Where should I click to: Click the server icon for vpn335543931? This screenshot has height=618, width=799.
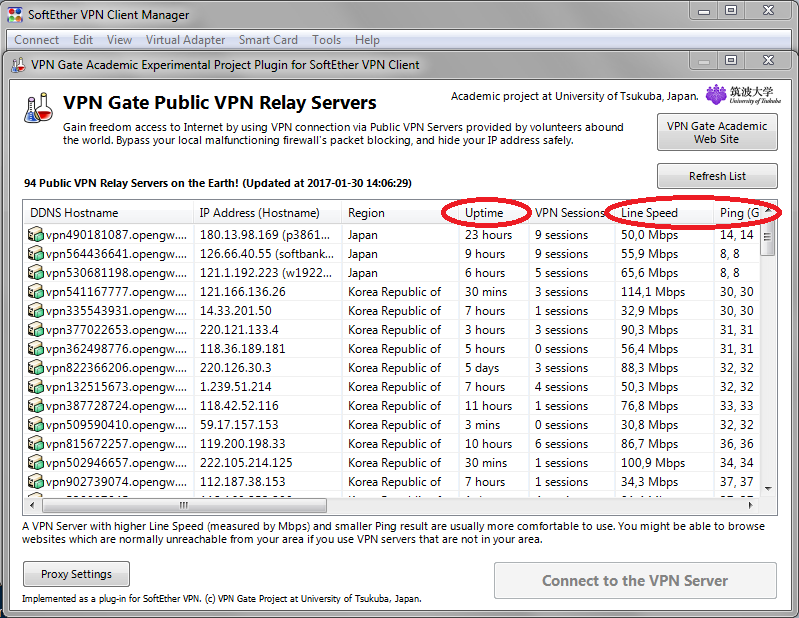click(36, 310)
